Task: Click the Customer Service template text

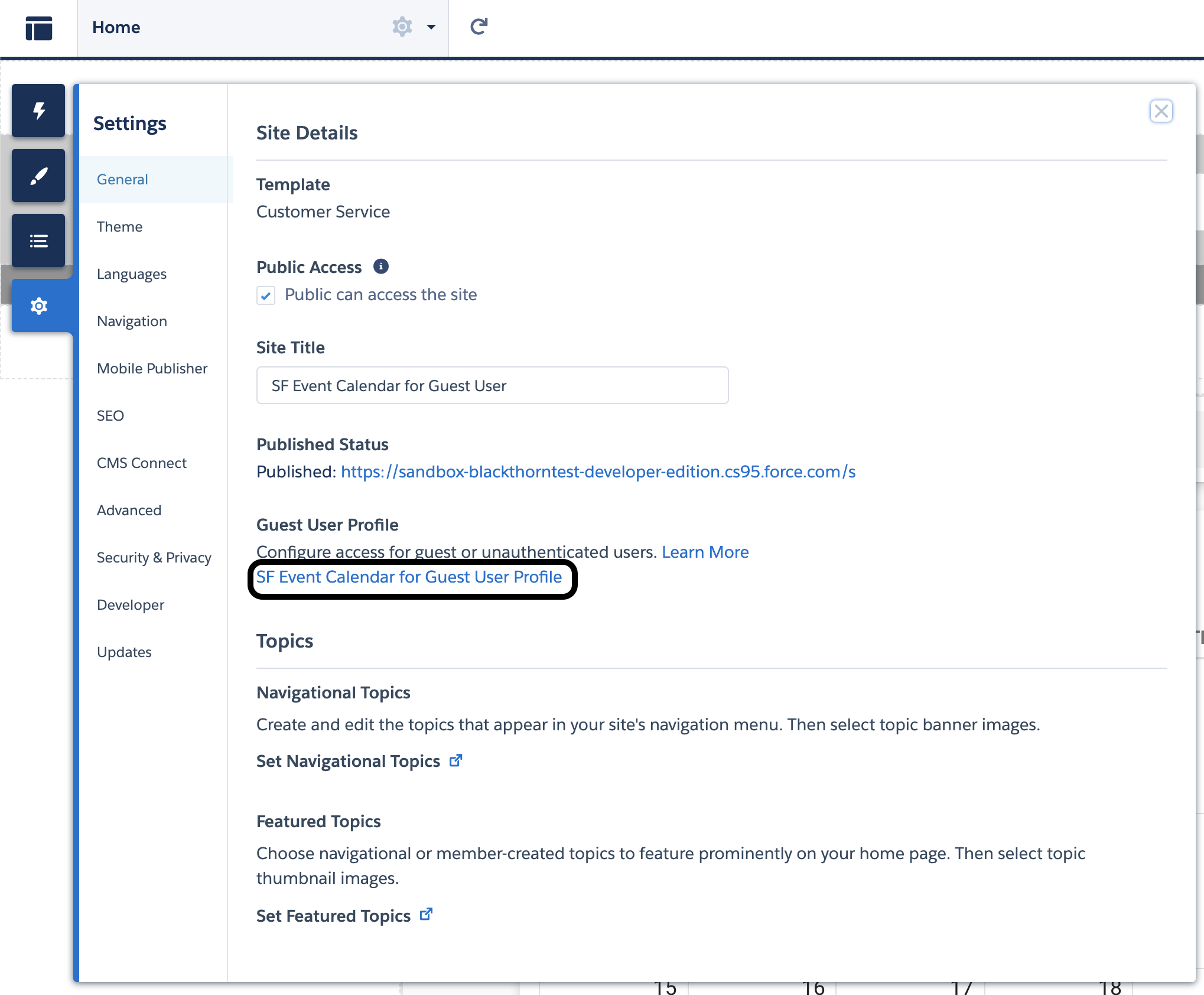Action: (323, 212)
